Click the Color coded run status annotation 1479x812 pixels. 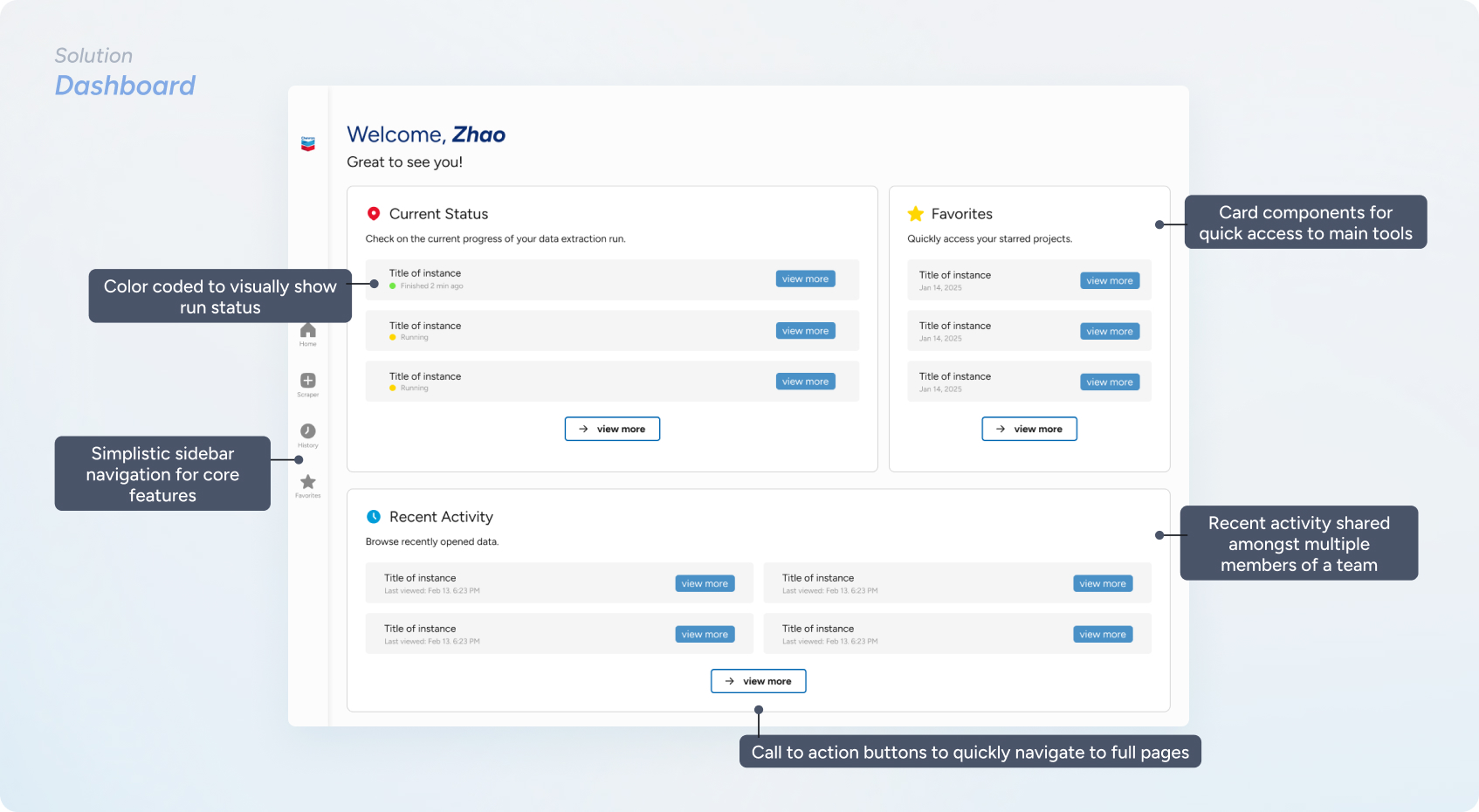[x=220, y=297]
